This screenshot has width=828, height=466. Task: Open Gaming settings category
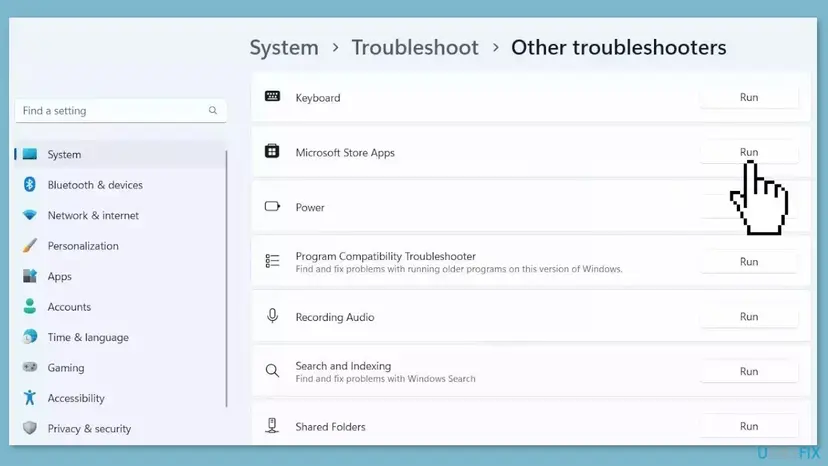point(120,368)
